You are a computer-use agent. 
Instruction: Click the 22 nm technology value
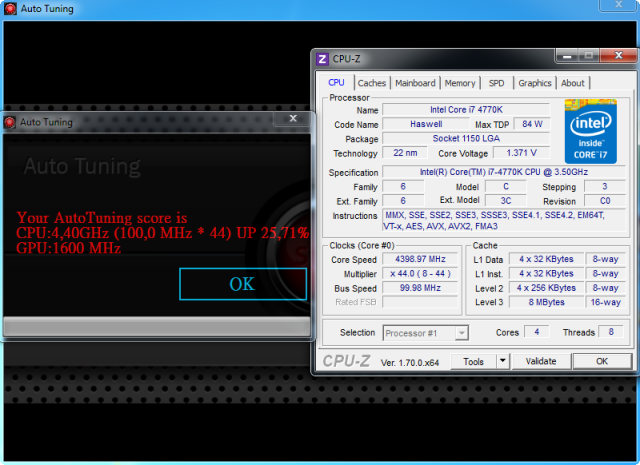click(x=405, y=153)
